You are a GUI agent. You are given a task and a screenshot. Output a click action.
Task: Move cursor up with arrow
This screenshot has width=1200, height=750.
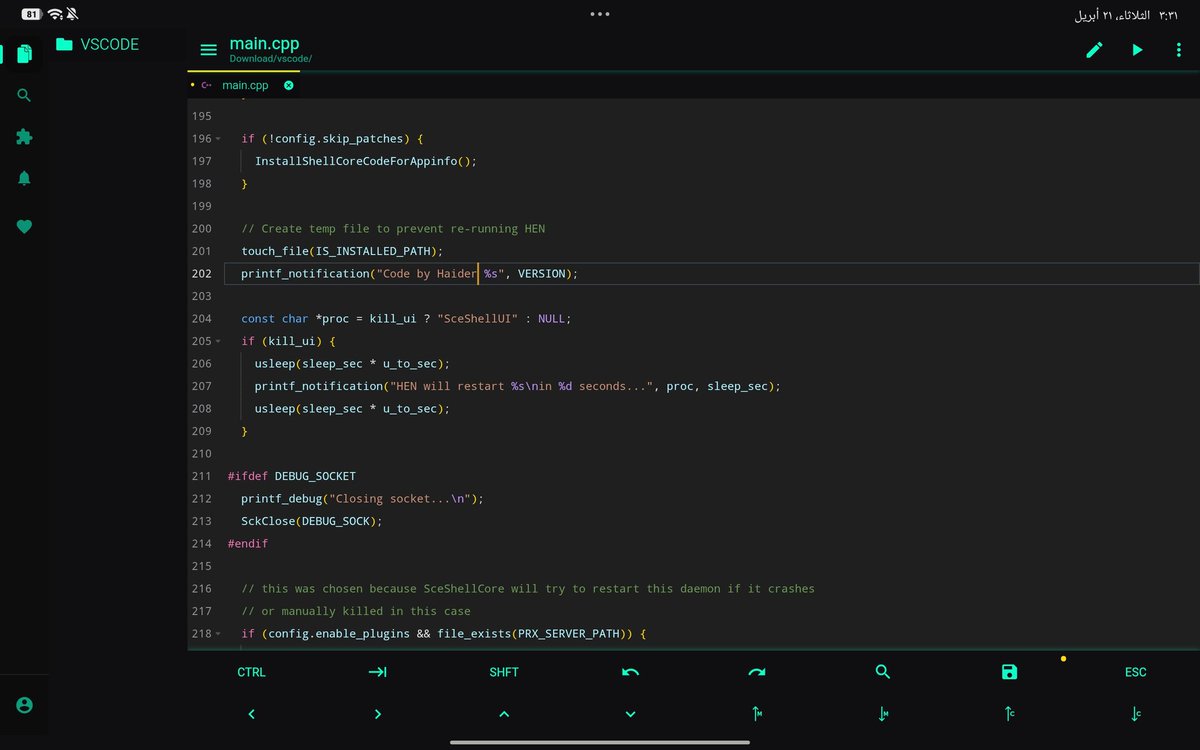504,714
